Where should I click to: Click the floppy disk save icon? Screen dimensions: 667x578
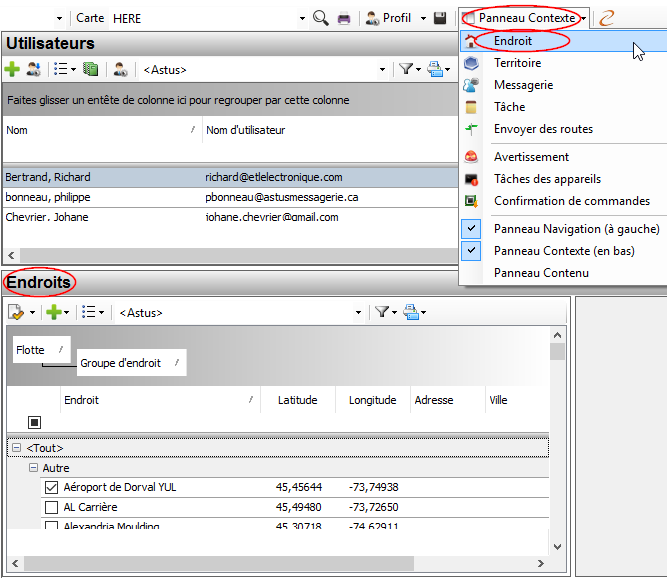(x=440, y=18)
